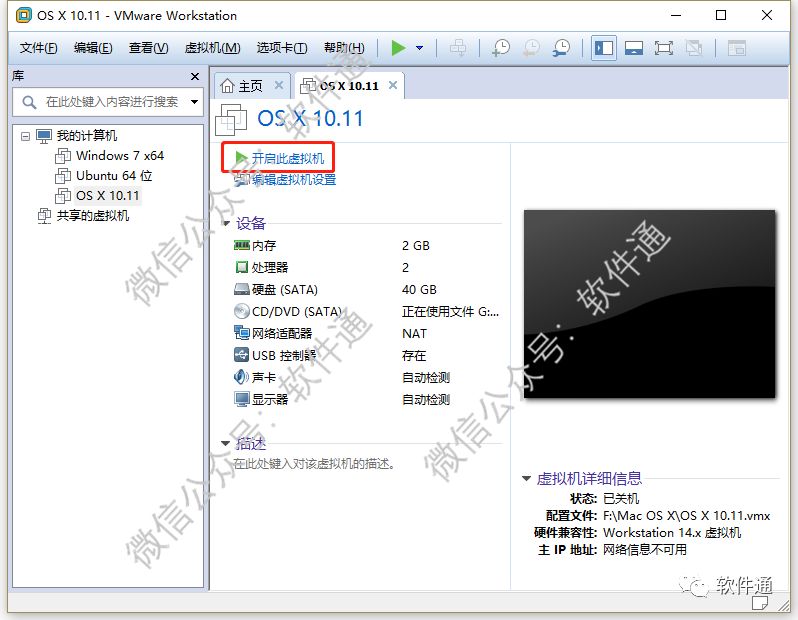The height and width of the screenshot is (620, 798).
Task: Select 共享的虚拟机 tree item
Action: click(x=93, y=216)
